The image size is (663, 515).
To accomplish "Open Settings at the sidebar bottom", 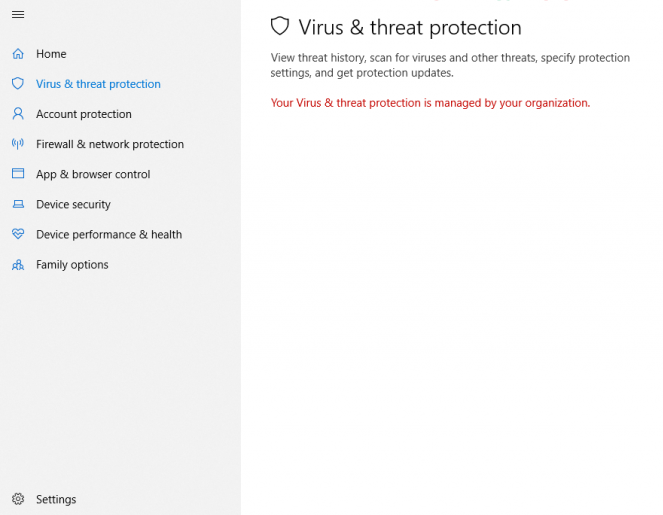I will point(56,499).
